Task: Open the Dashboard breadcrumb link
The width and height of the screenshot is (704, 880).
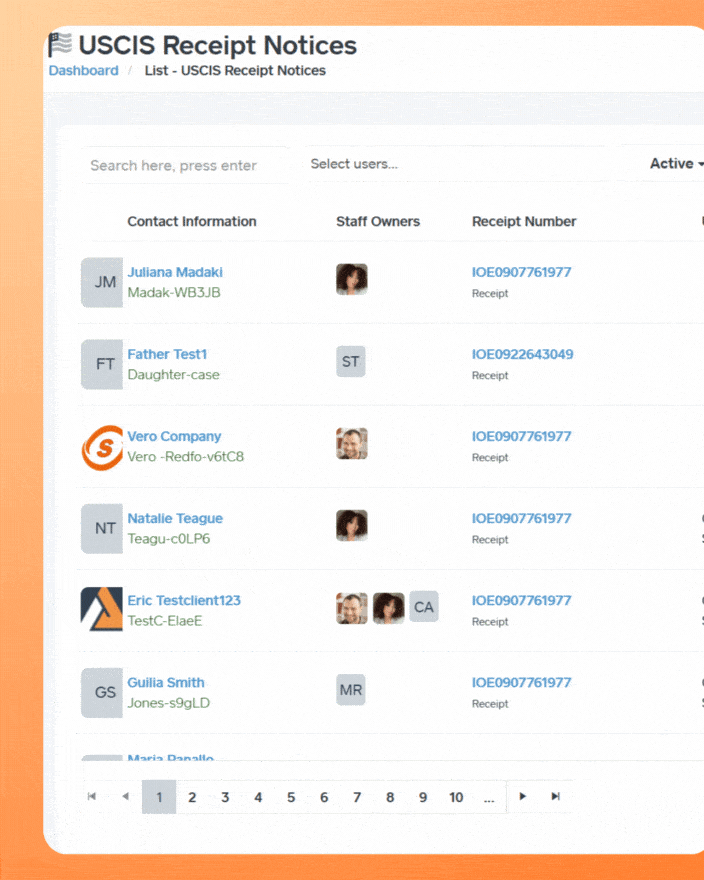Action: pos(83,71)
